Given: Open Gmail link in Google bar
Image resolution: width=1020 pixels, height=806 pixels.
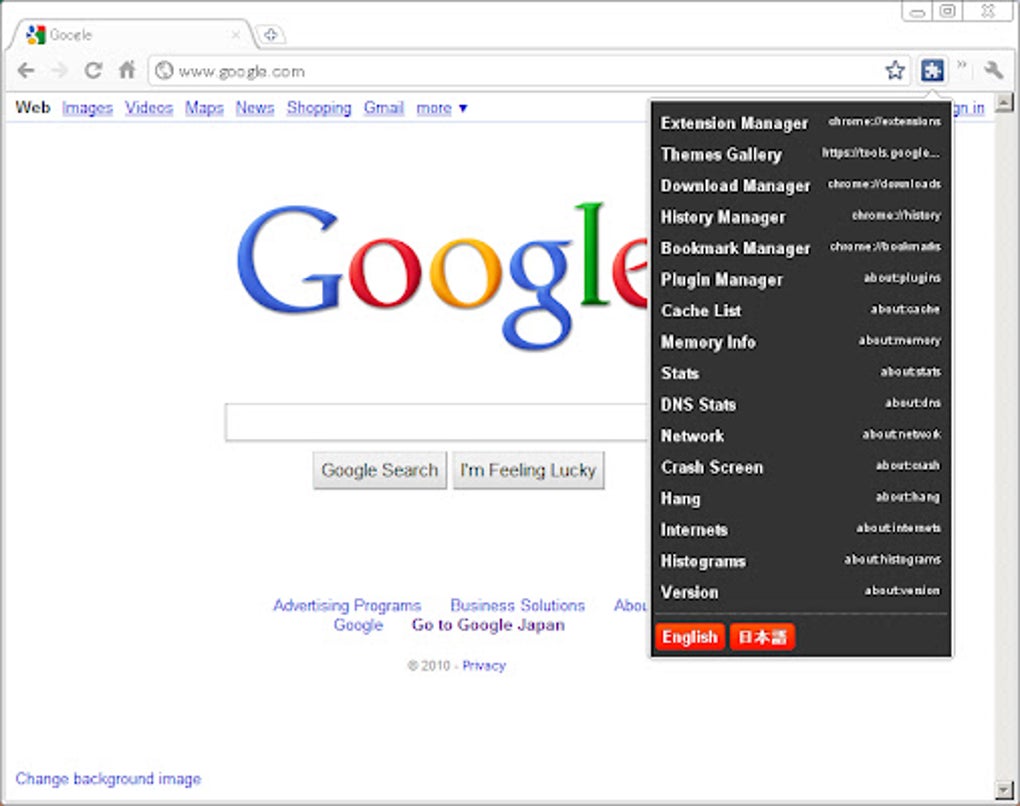Looking at the screenshot, I should (x=384, y=107).
